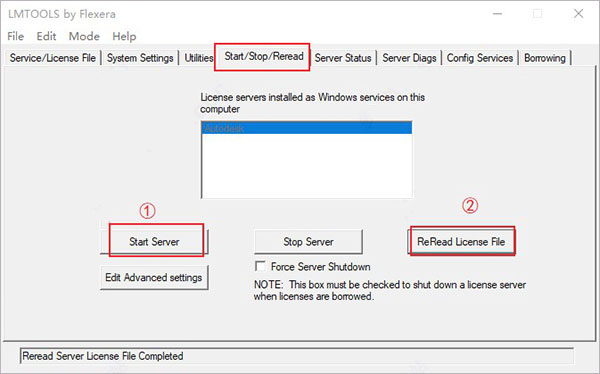Go to Server Status tab
Viewport: 600px width, 374px height.
pyautogui.click(x=343, y=58)
